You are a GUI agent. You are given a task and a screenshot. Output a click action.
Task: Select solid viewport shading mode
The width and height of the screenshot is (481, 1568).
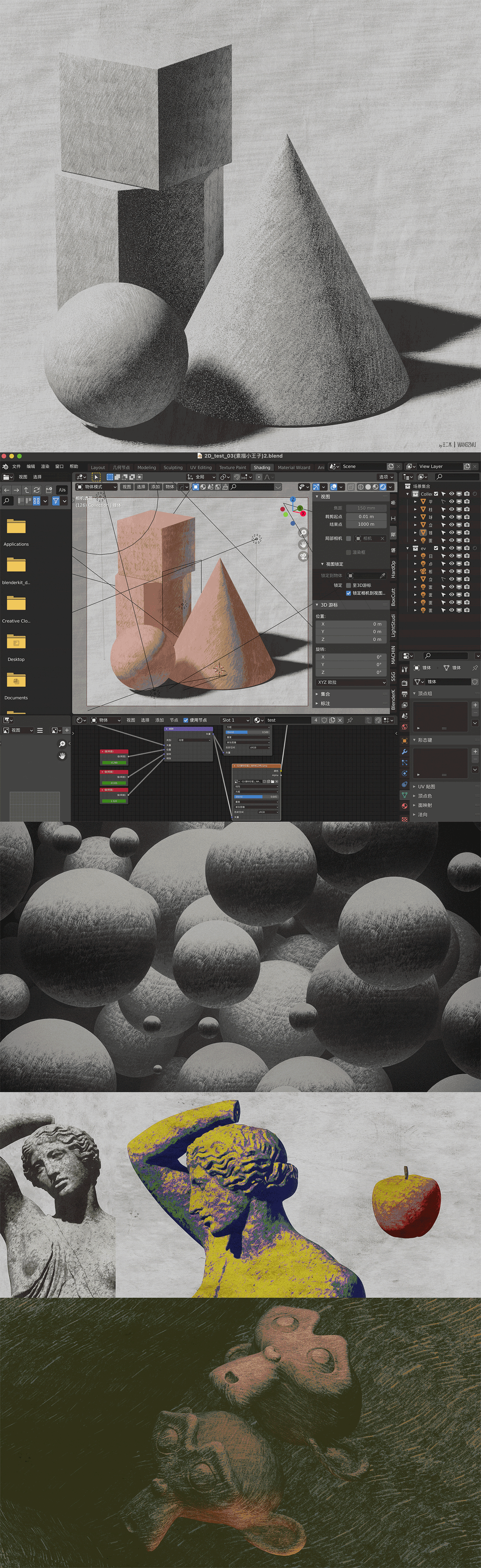pyautogui.click(x=368, y=487)
